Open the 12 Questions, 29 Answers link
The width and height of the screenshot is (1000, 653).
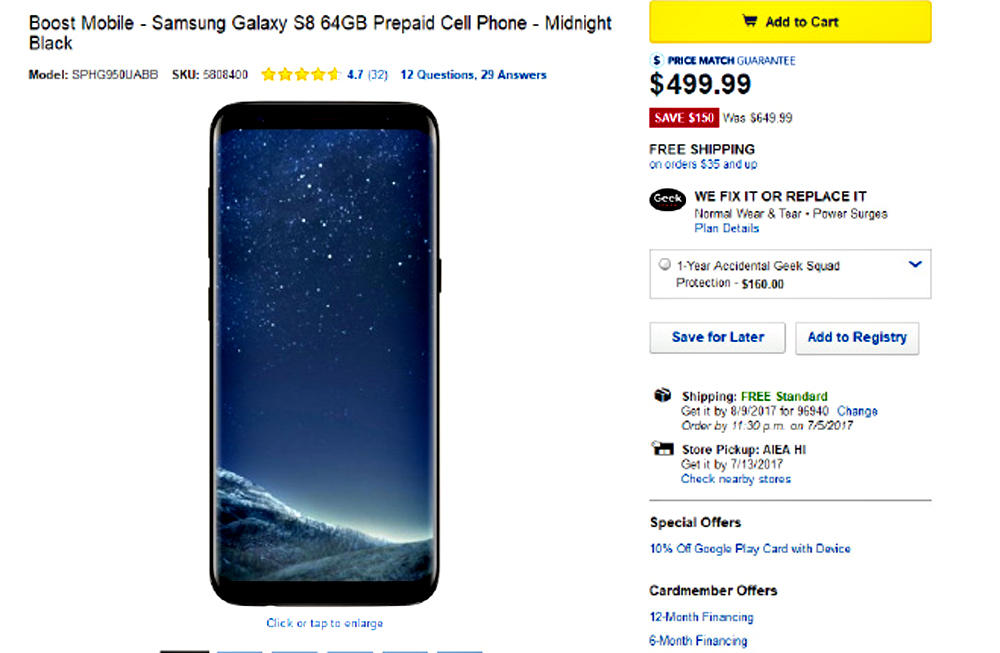tap(473, 75)
